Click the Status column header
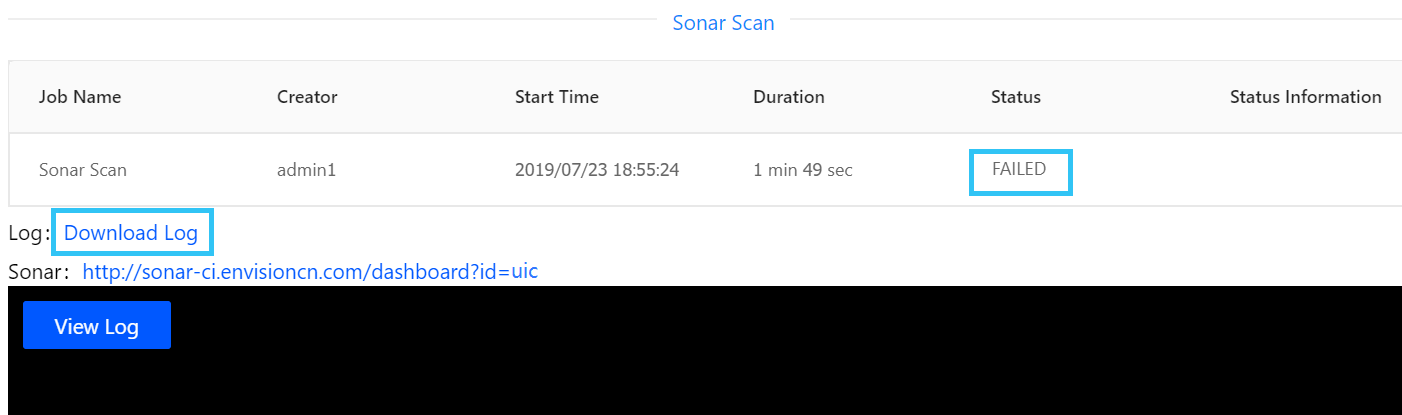The width and height of the screenshot is (1402, 415). click(x=1016, y=97)
